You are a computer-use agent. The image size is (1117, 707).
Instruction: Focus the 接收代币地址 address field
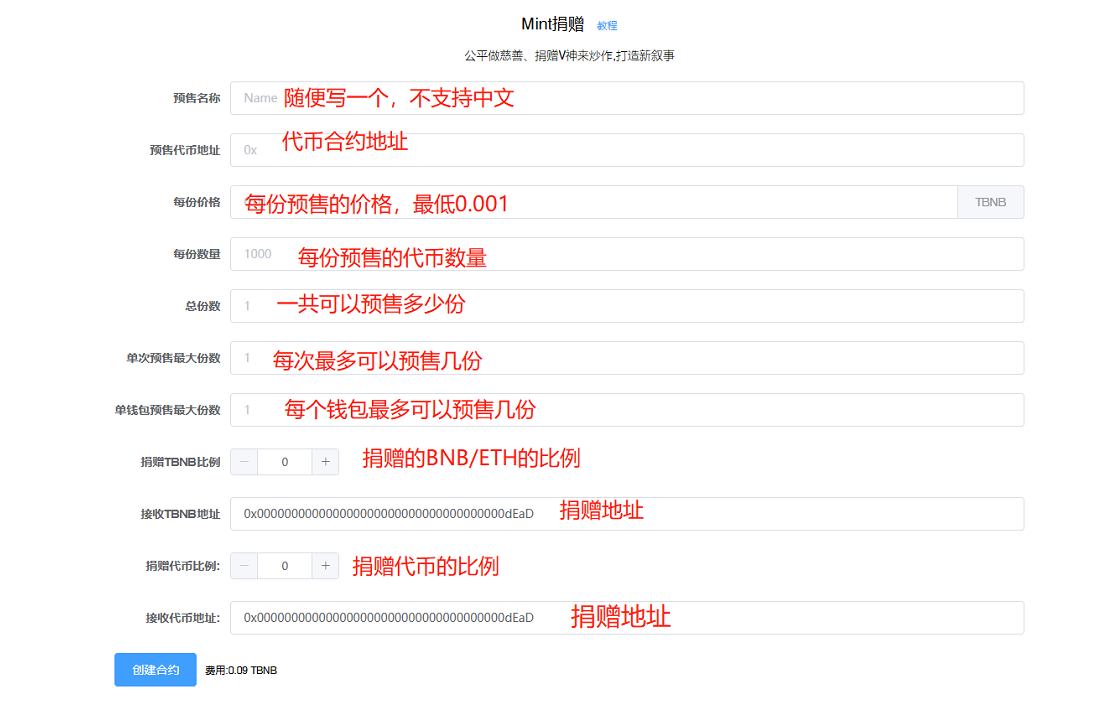pos(626,618)
